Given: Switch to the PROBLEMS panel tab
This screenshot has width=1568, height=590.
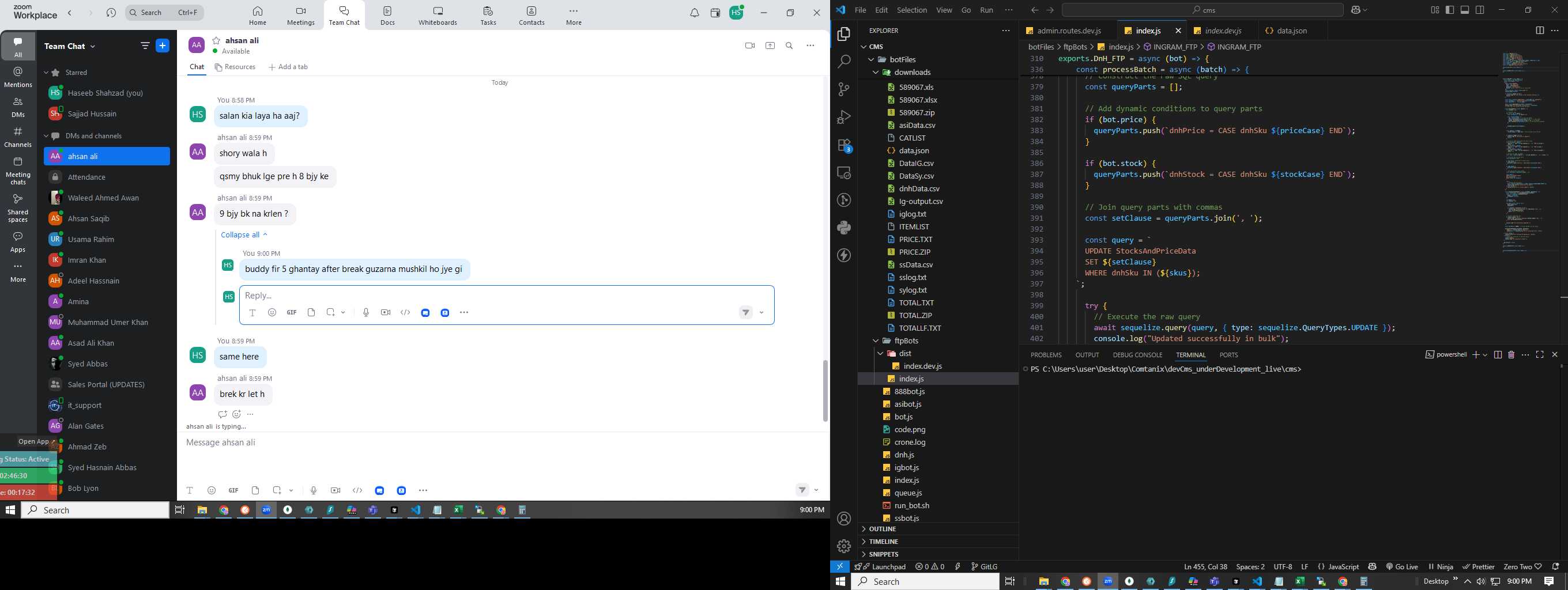Looking at the screenshot, I should [x=1046, y=355].
